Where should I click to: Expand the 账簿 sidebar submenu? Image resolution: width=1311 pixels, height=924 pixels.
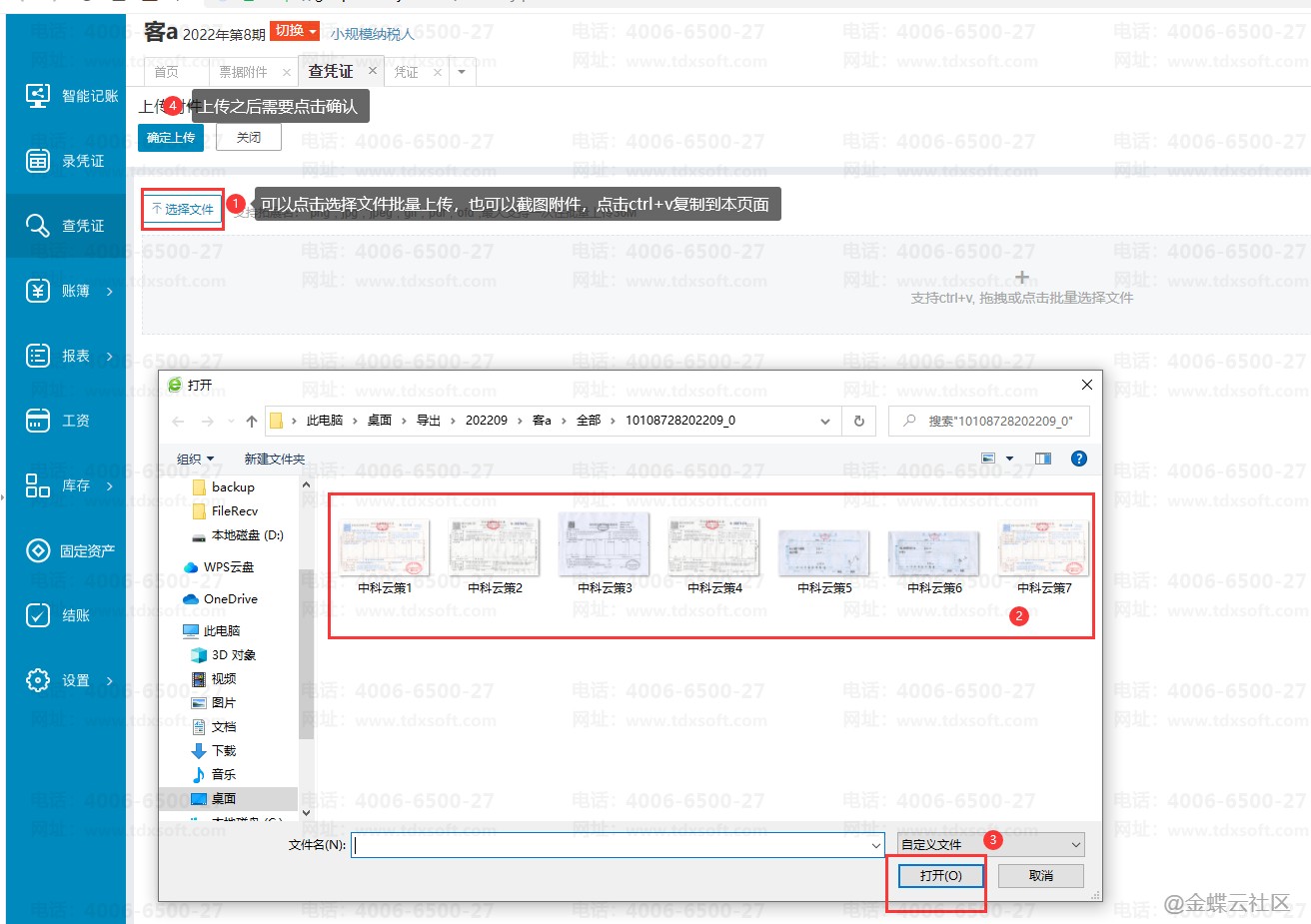pos(109,291)
